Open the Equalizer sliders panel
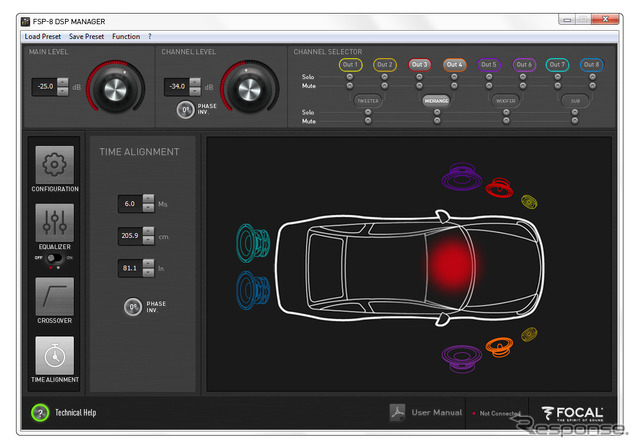Viewport: 640px width, 448px height. (53, 221)
